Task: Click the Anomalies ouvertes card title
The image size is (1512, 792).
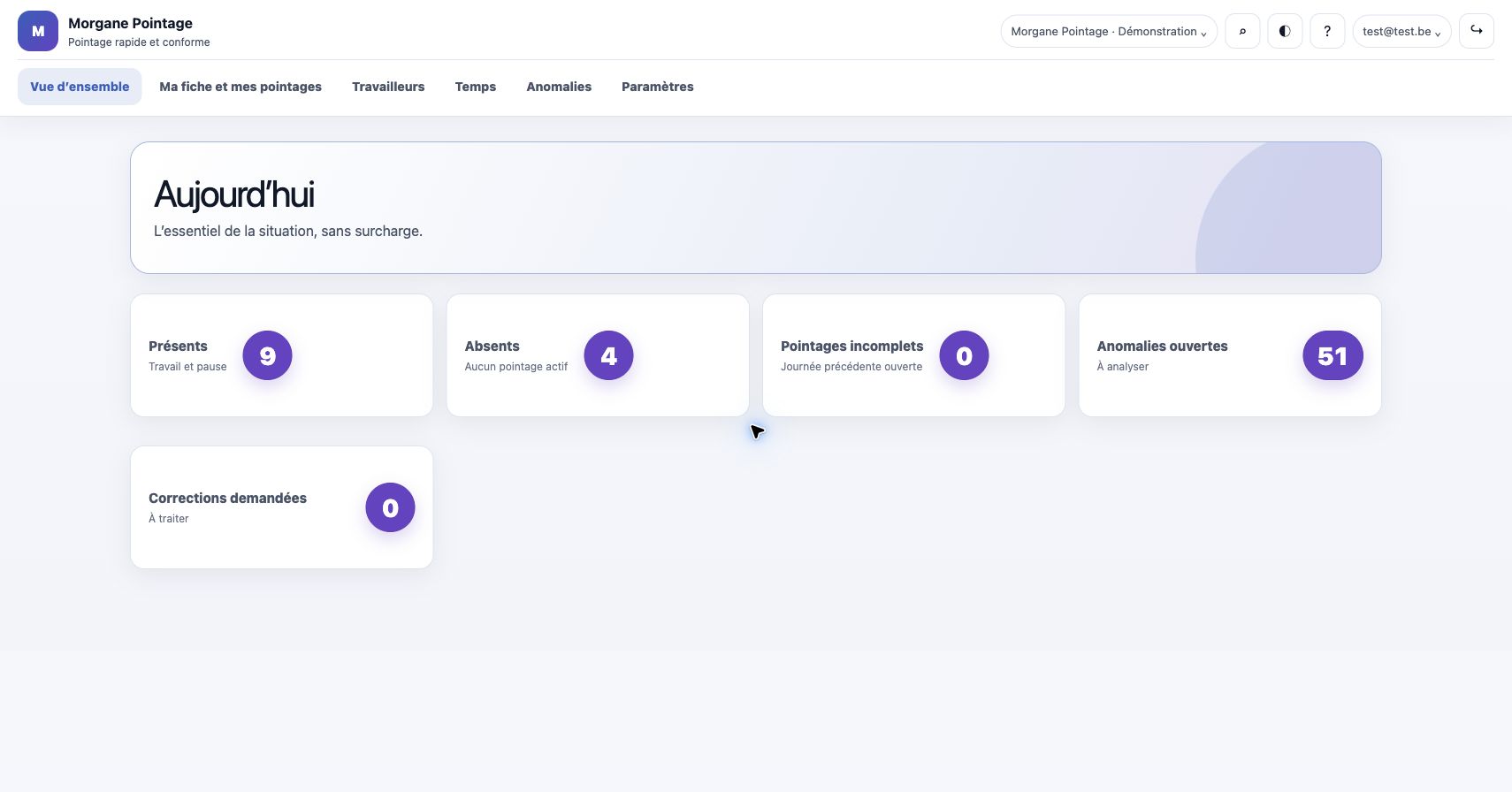Action: point(1162,346)
